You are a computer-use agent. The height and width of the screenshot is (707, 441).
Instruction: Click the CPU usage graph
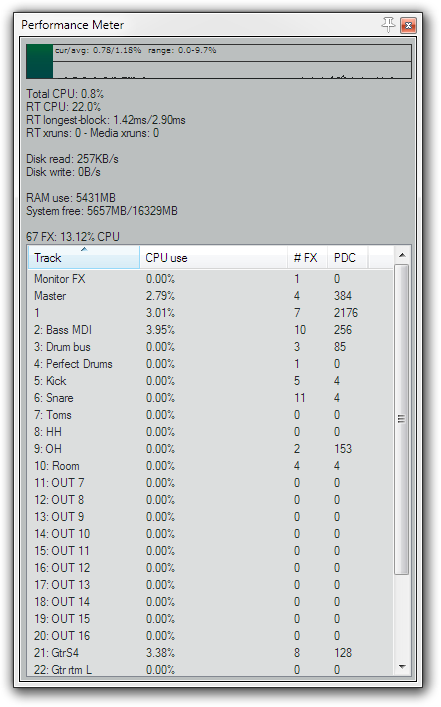point(219,61)
